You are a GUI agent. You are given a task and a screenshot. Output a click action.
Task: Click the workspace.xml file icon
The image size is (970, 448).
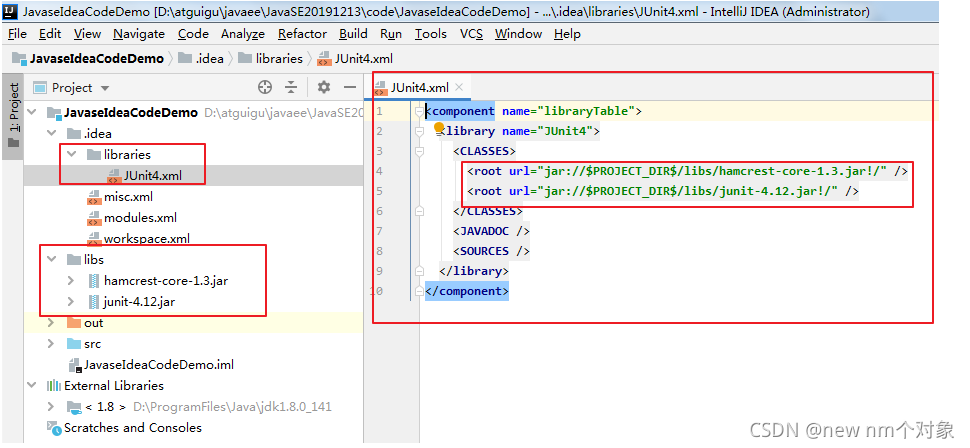coord(94,238)
